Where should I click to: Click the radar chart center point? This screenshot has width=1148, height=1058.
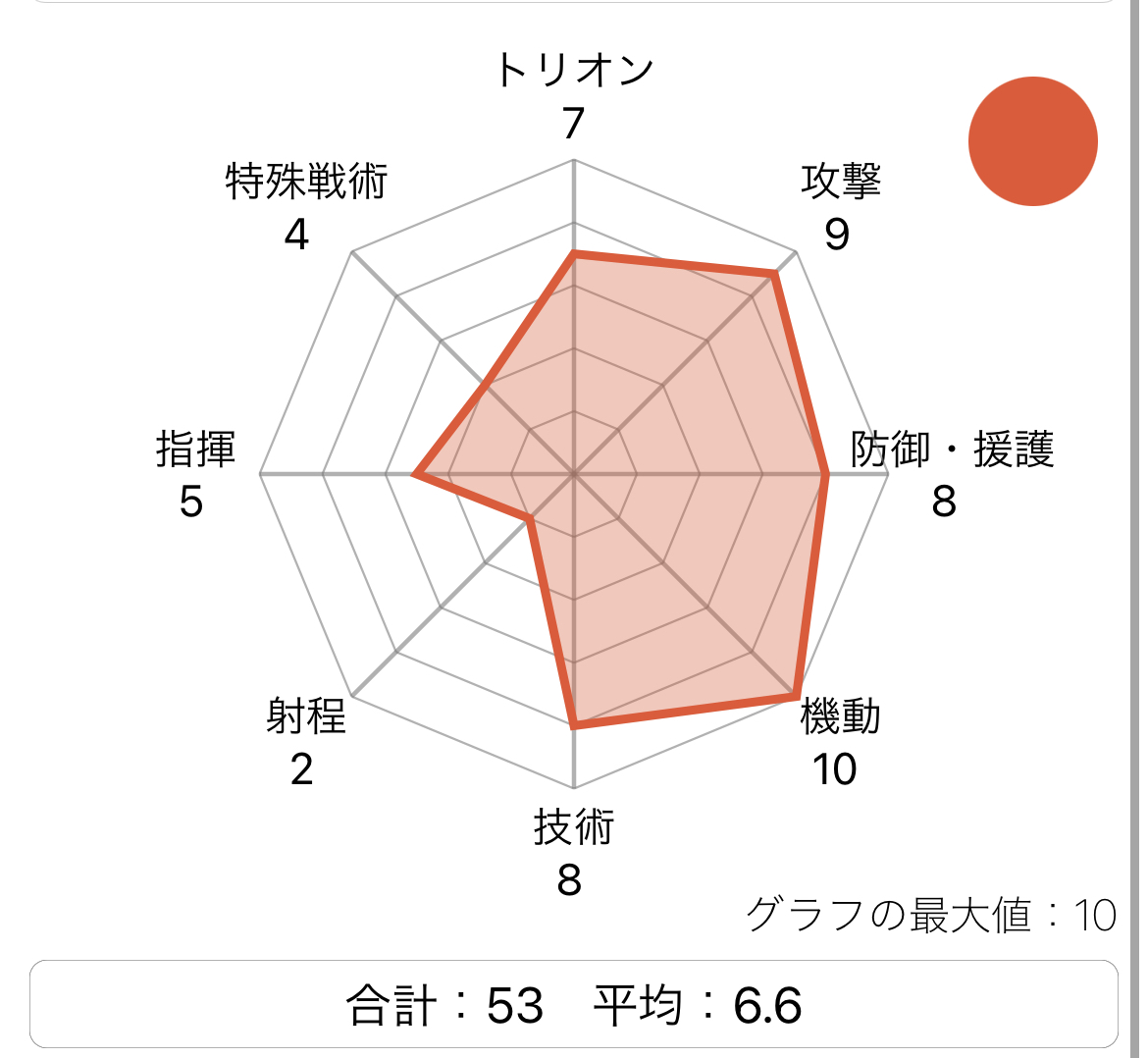coord(573,474)
